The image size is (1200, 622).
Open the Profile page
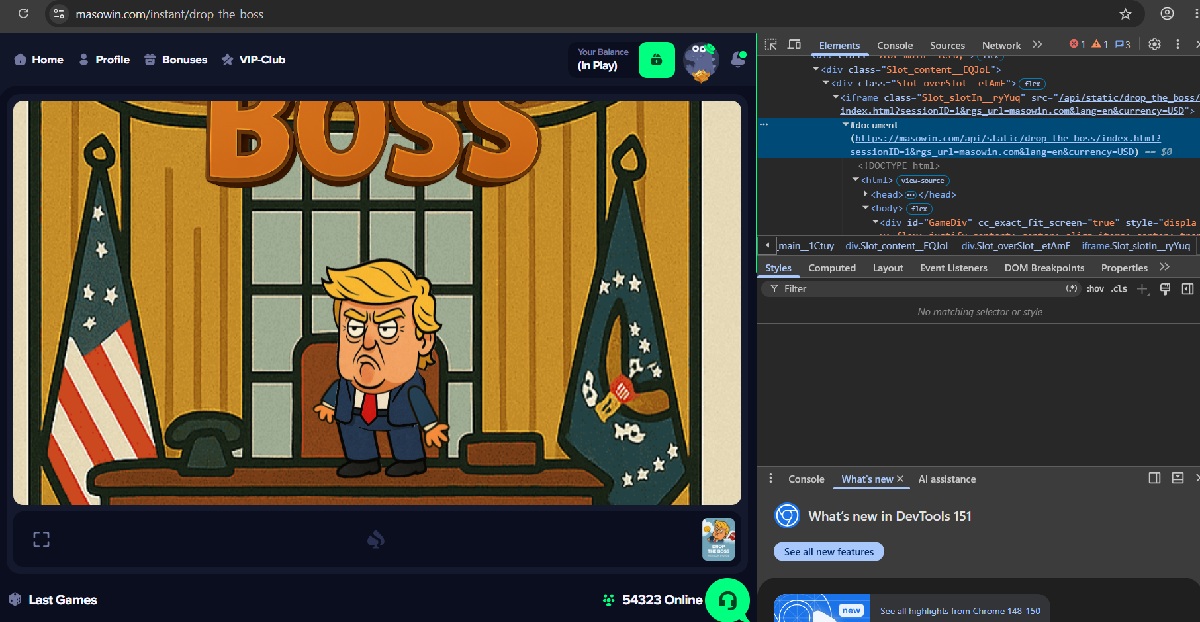(104, 60)
